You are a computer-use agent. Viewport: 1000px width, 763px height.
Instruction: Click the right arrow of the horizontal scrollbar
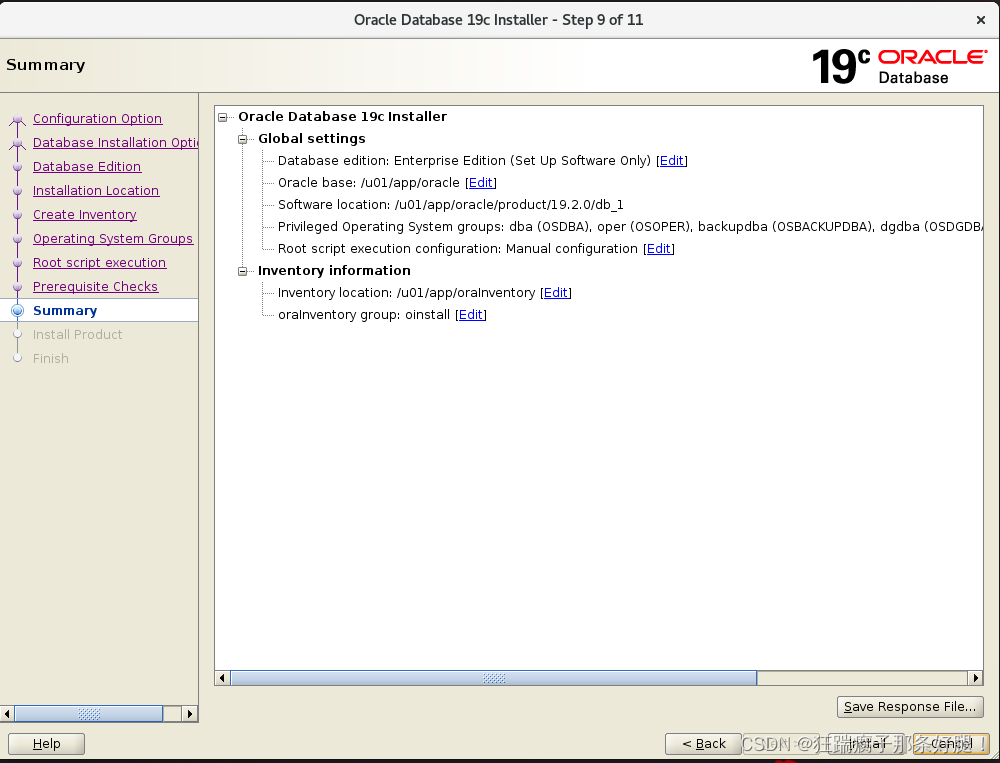[x=976, y=677]
